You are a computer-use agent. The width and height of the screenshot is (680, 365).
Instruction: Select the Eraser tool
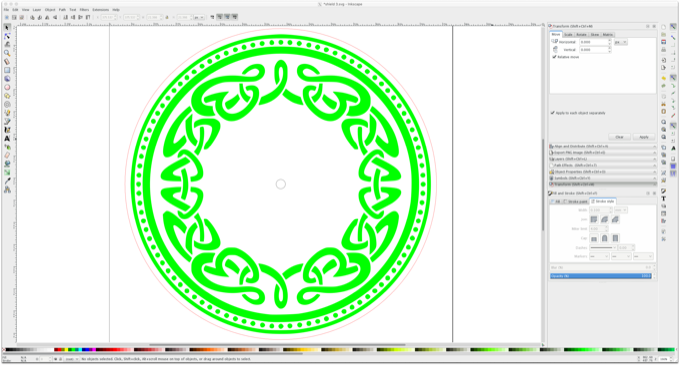7,155
